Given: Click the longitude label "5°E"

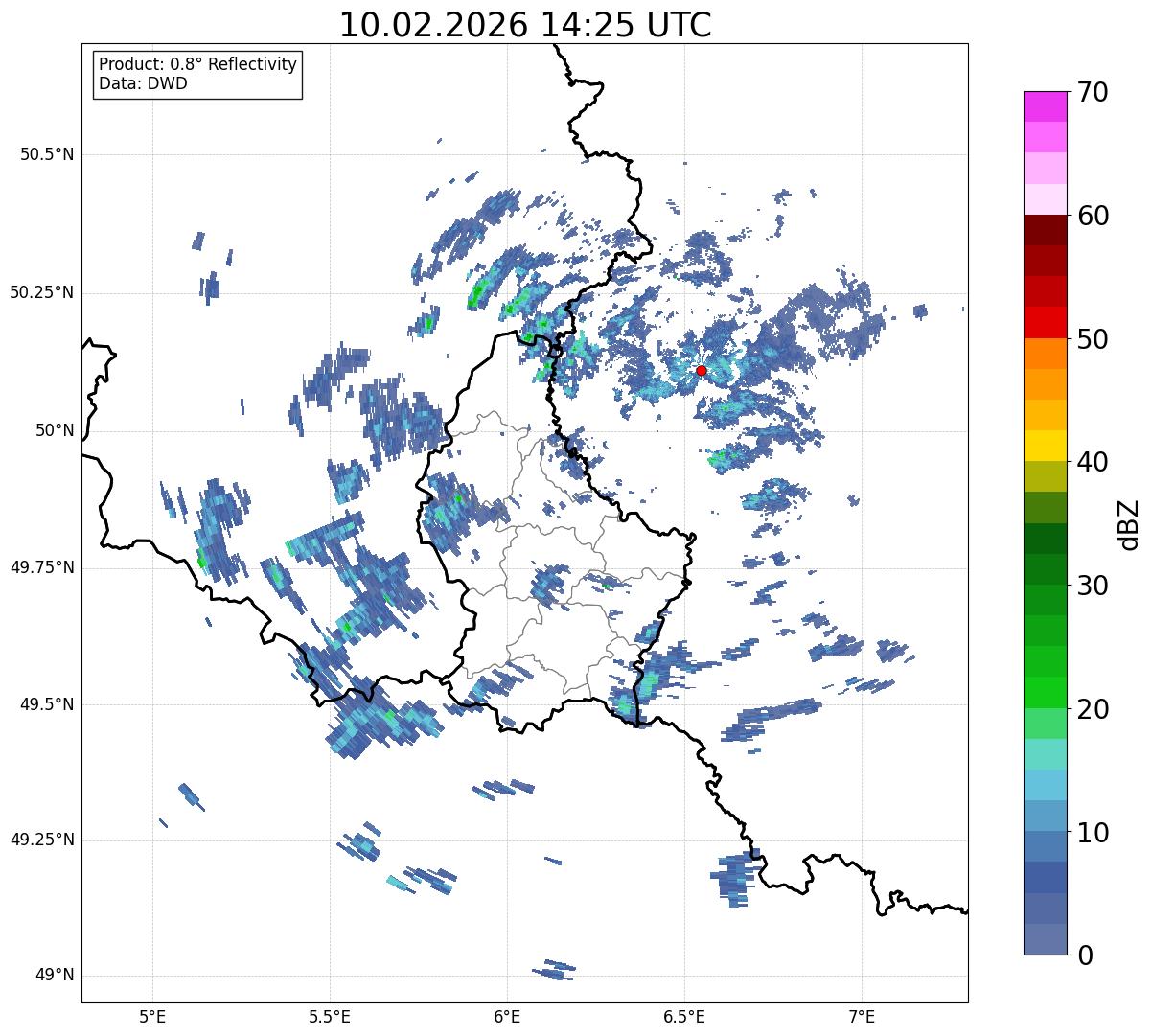Looking at the screenshot, I should click(x=152, y=1017).
